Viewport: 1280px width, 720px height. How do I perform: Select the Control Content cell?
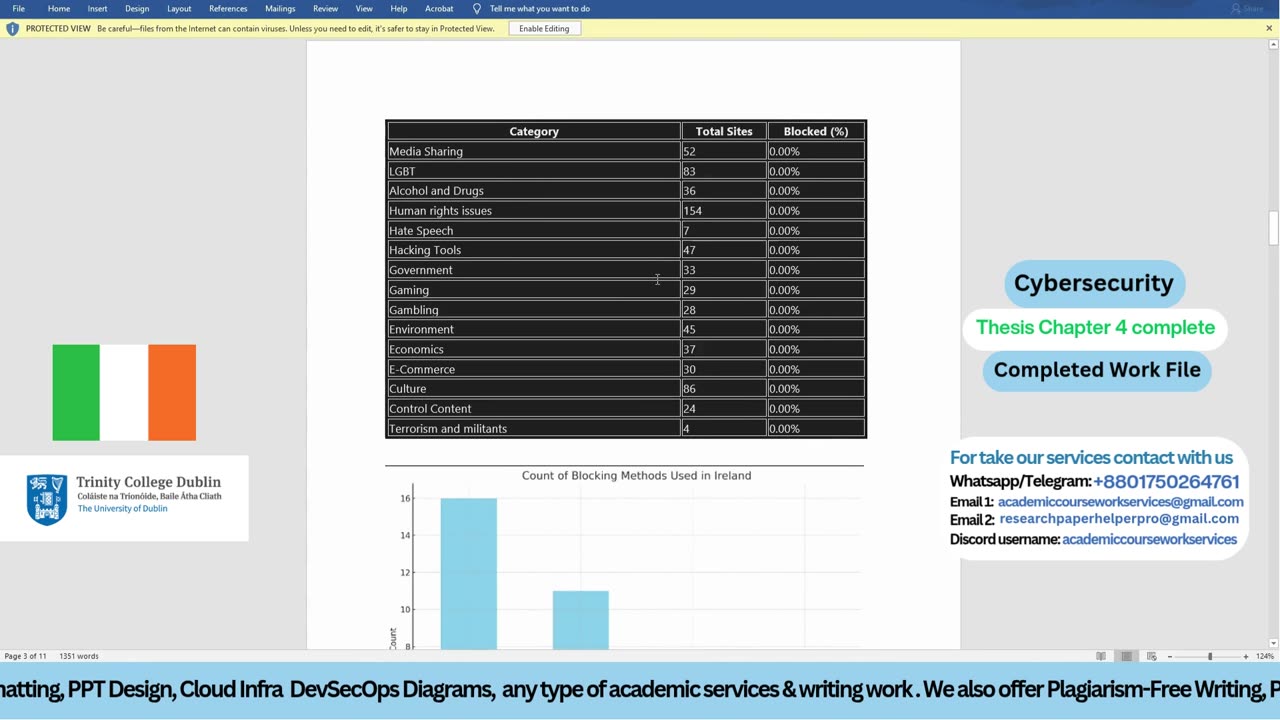[534, 408]
